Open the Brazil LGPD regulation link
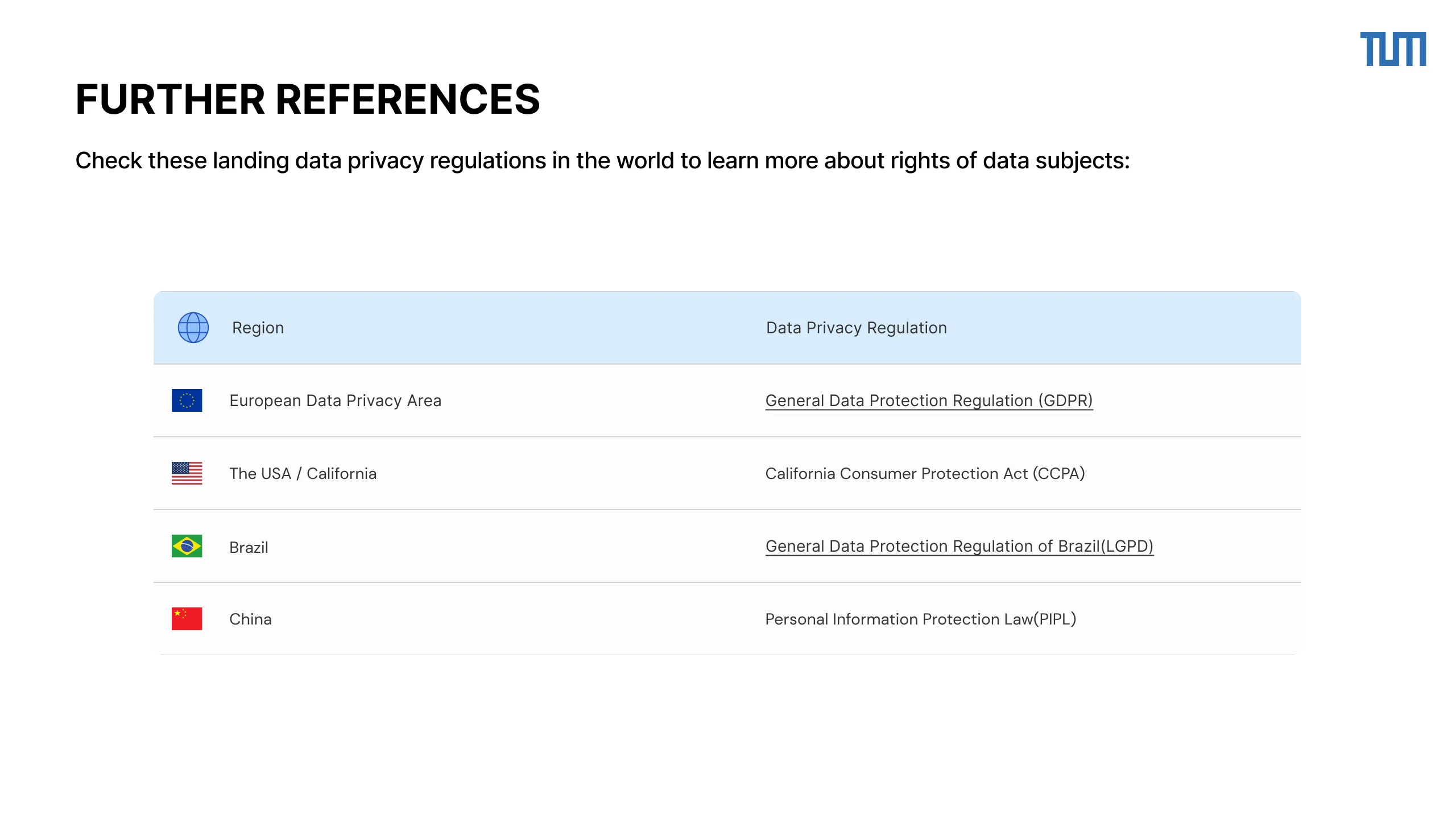Viewport: 1456px width, 819px height. point(959,546)
